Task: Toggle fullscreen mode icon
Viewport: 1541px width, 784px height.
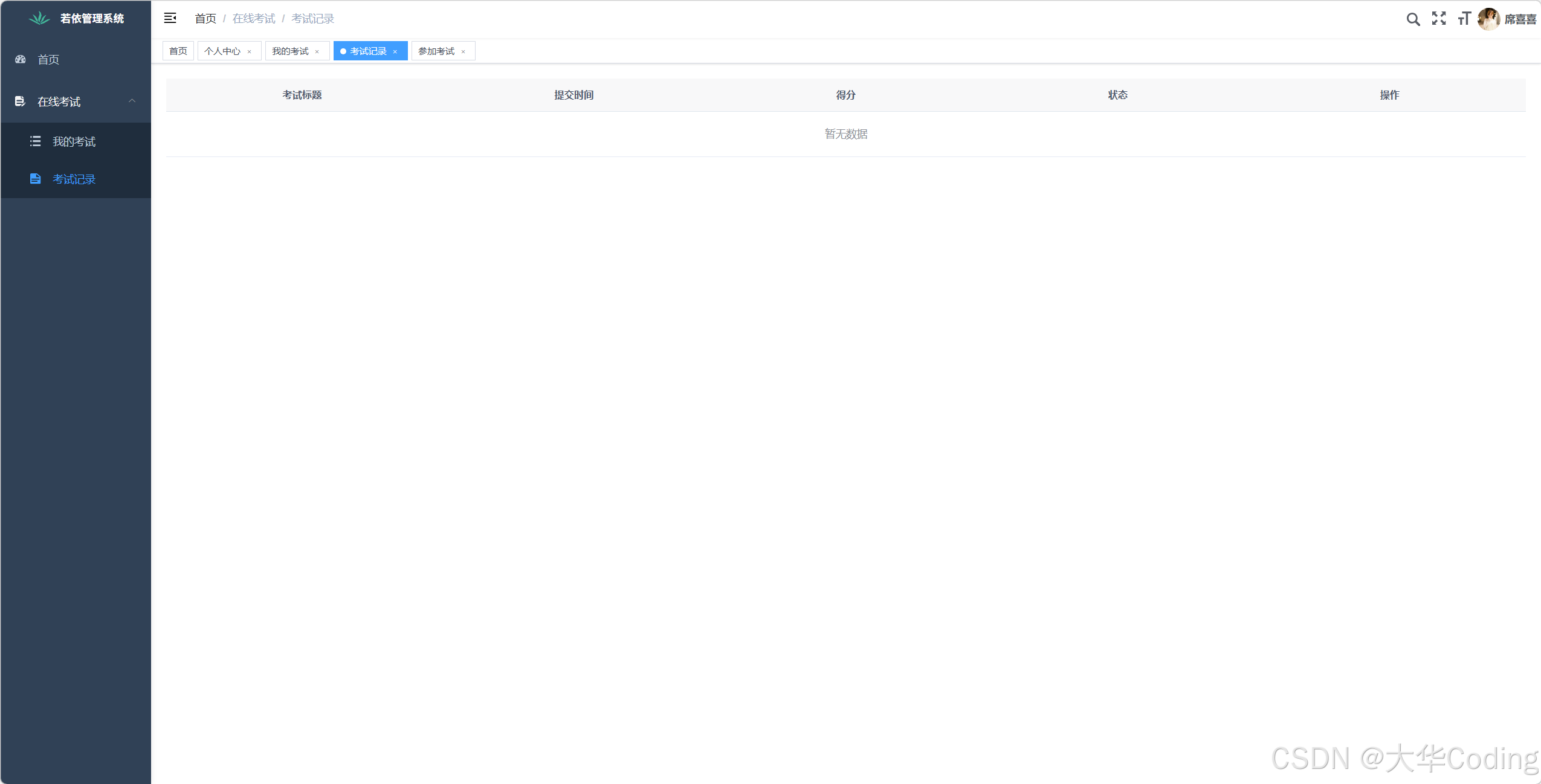Action: tap(1439, 19)
